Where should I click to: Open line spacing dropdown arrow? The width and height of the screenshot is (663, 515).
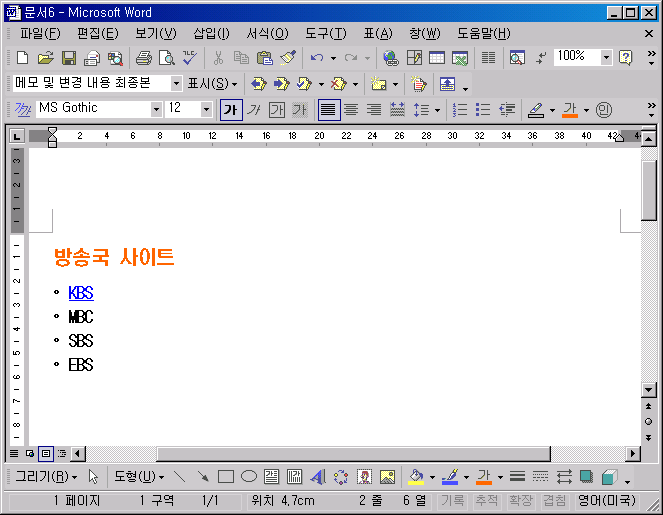[437, 110]
